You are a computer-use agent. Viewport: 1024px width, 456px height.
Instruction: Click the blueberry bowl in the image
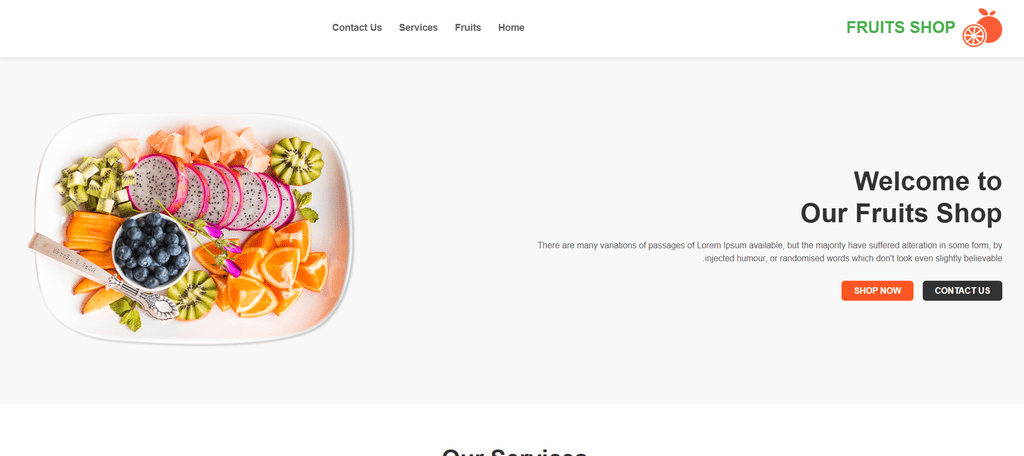[x=151, y=250]
